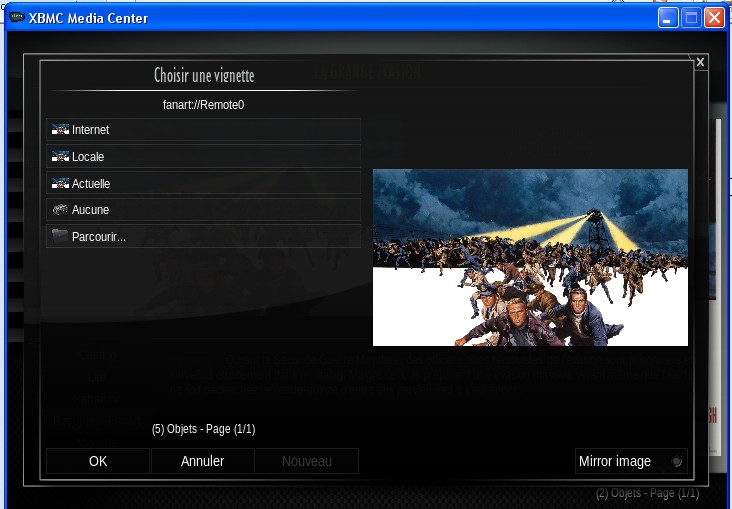This screenshot has height=509, width=732.
Task: Click the (5) Objets - Page (1/1) counter
Action: point(204,429)
